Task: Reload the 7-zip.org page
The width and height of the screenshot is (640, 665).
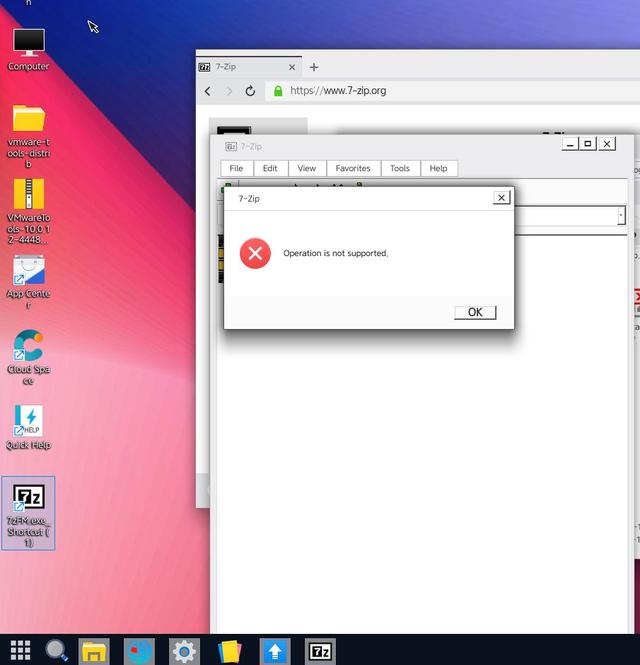Action: pos(250,91)
